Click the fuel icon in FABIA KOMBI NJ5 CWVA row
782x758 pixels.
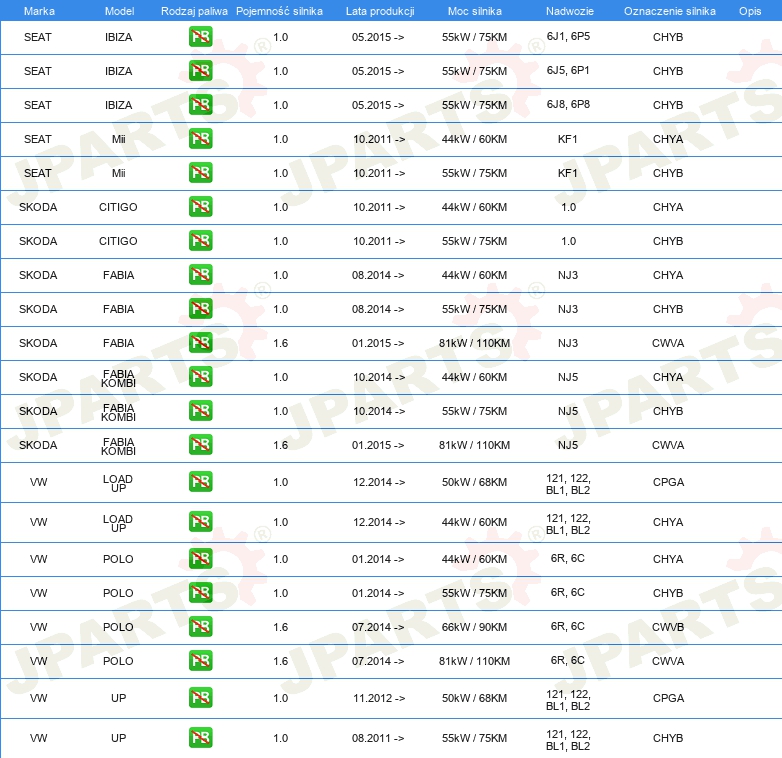tap(200, 444)
